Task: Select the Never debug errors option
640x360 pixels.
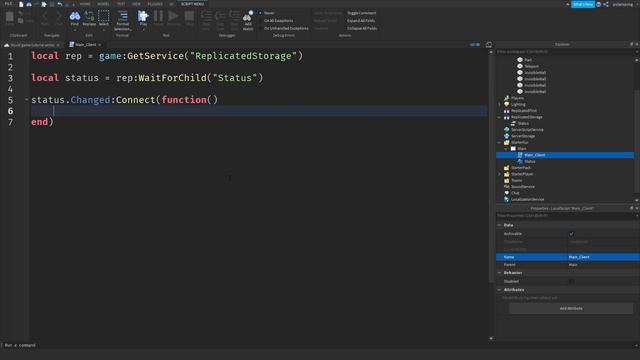Action: click(x=269, y=13)
